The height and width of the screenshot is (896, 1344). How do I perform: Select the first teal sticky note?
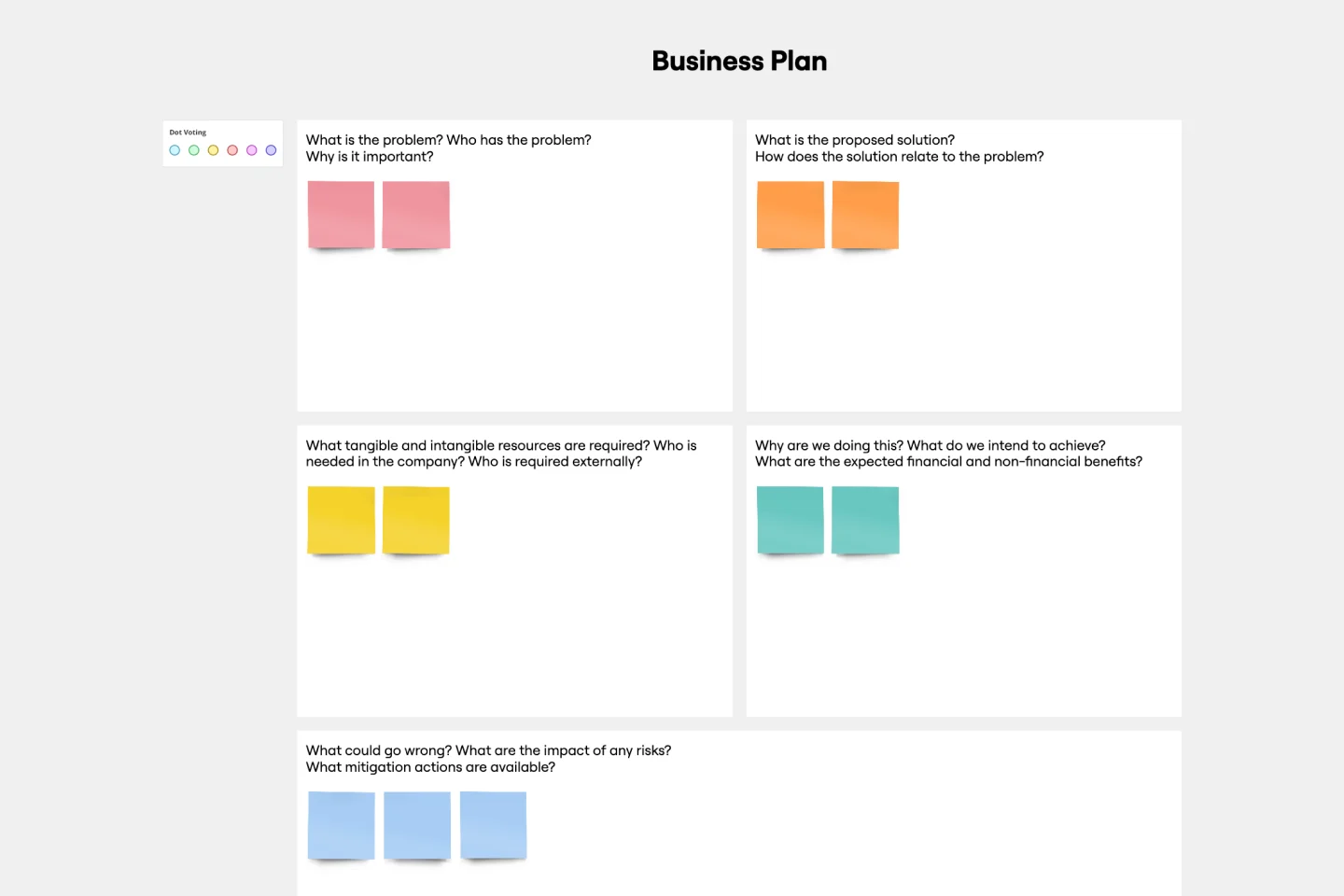tap(791, 520)
